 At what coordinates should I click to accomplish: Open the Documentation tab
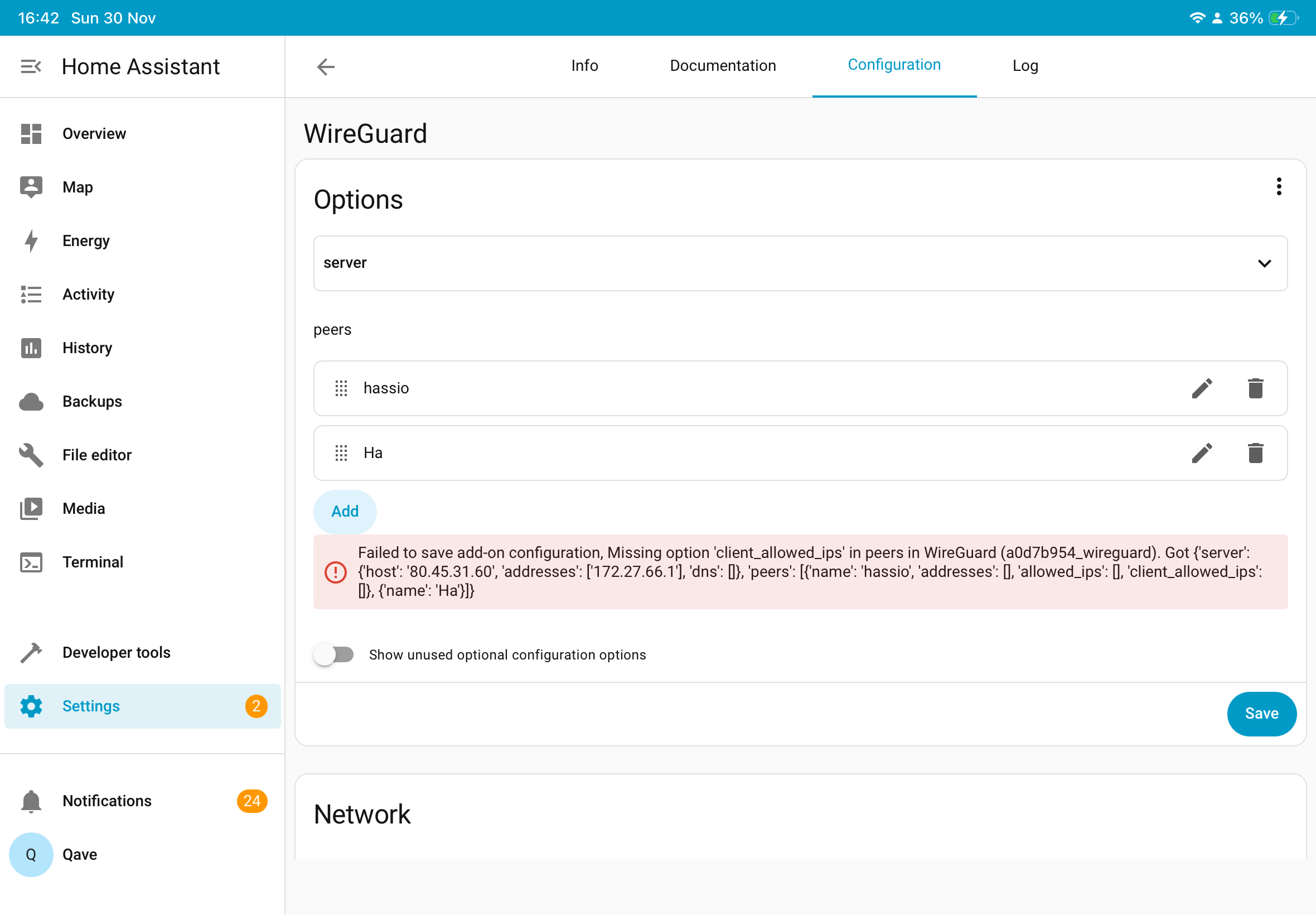click(x=723, y=66)
